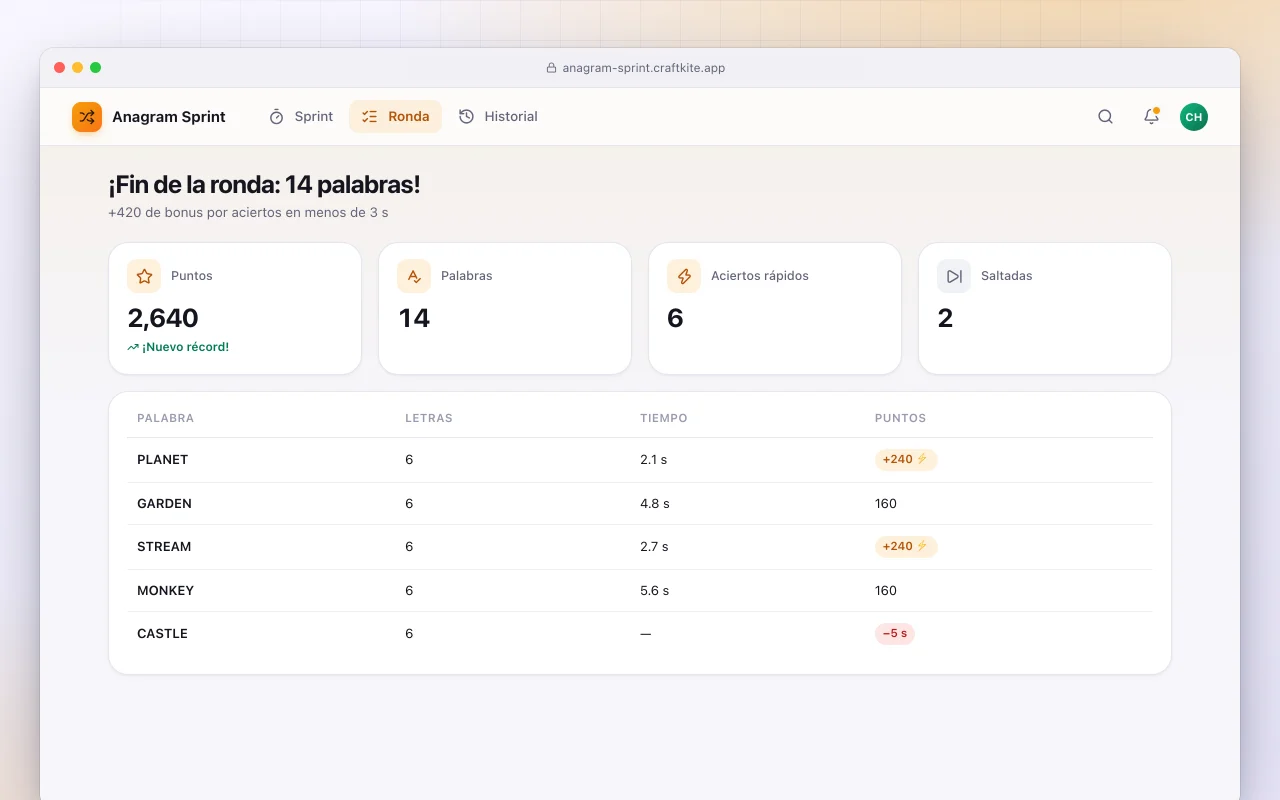Click the TIEMPO column header

coord(664,418)
